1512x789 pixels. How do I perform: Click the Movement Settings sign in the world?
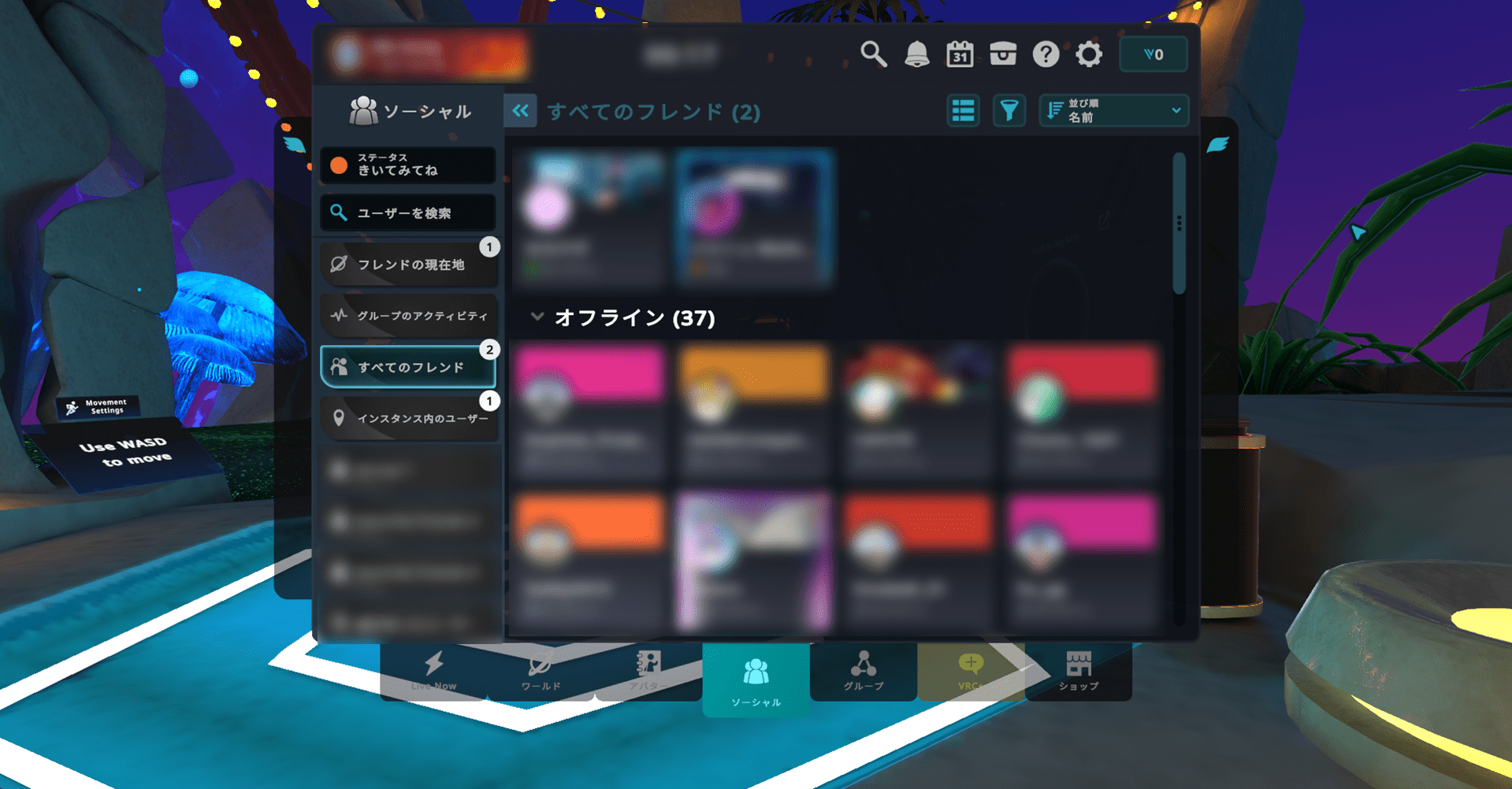(99, 406)
